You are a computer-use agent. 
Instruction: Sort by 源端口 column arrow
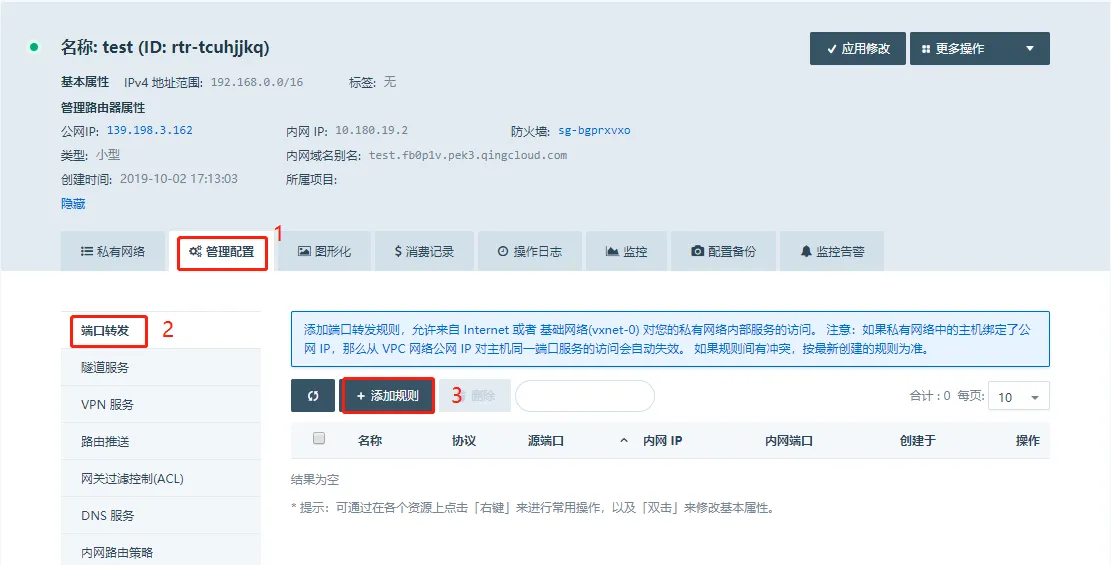point(624,440)
